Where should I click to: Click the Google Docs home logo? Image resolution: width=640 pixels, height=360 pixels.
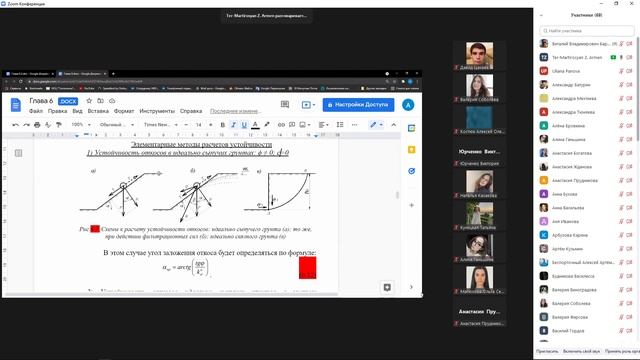pyautogui.click(x=16, y=105)
